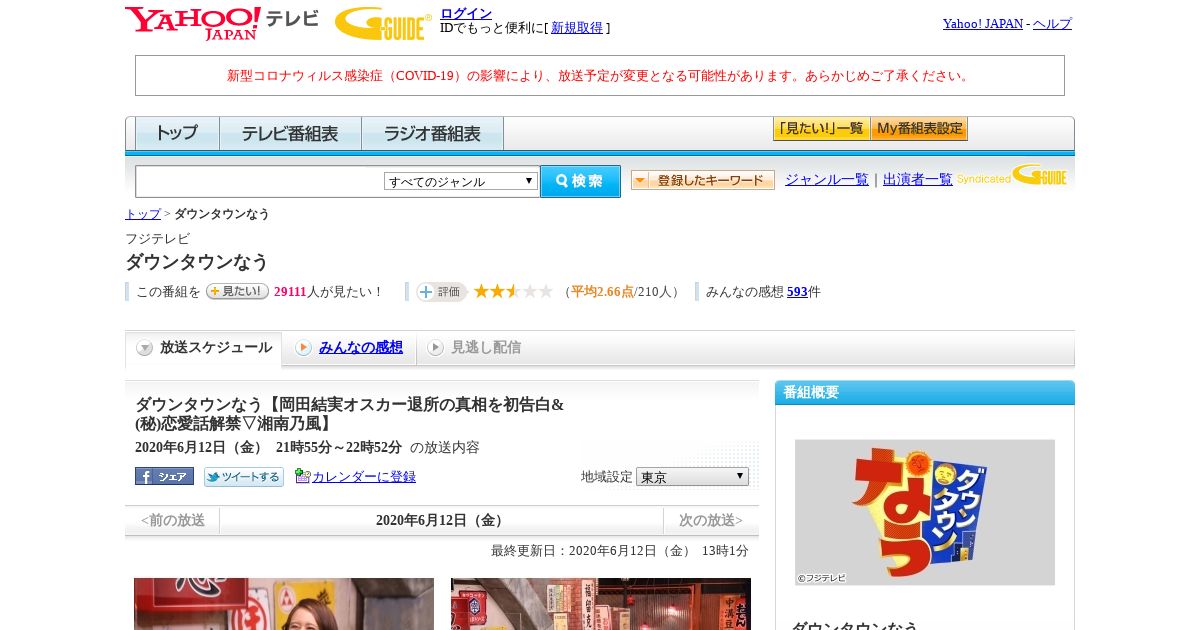Click arrow icon beside 放送スケジュール

tap(145, 348)
